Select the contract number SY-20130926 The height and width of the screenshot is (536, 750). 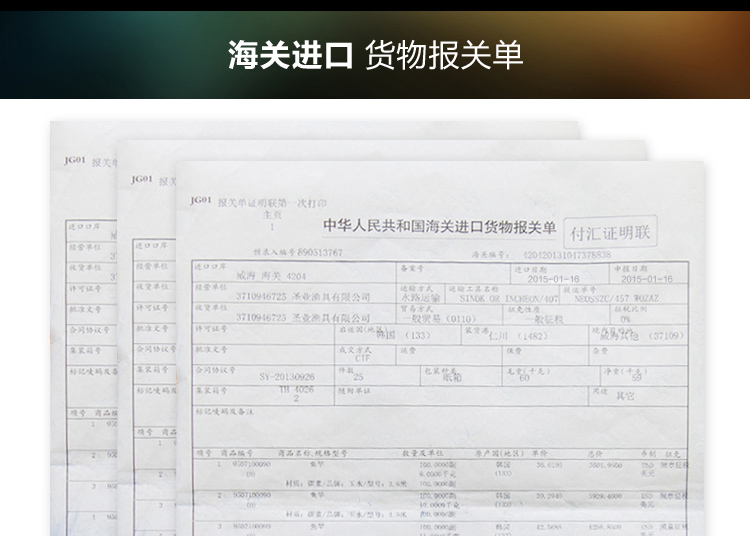point(287,377)
